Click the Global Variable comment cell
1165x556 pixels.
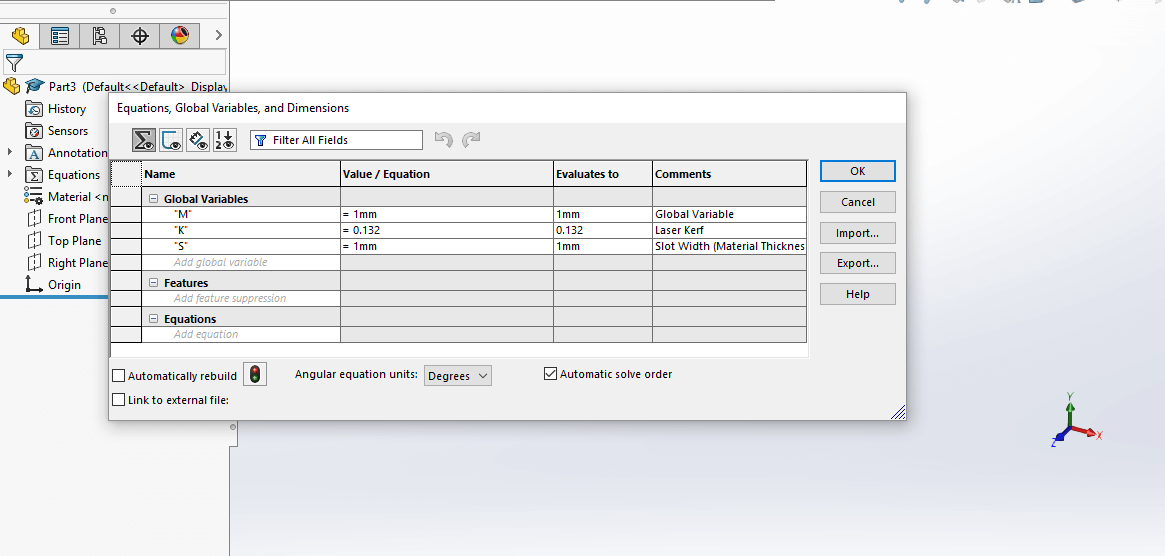point(730,214)
